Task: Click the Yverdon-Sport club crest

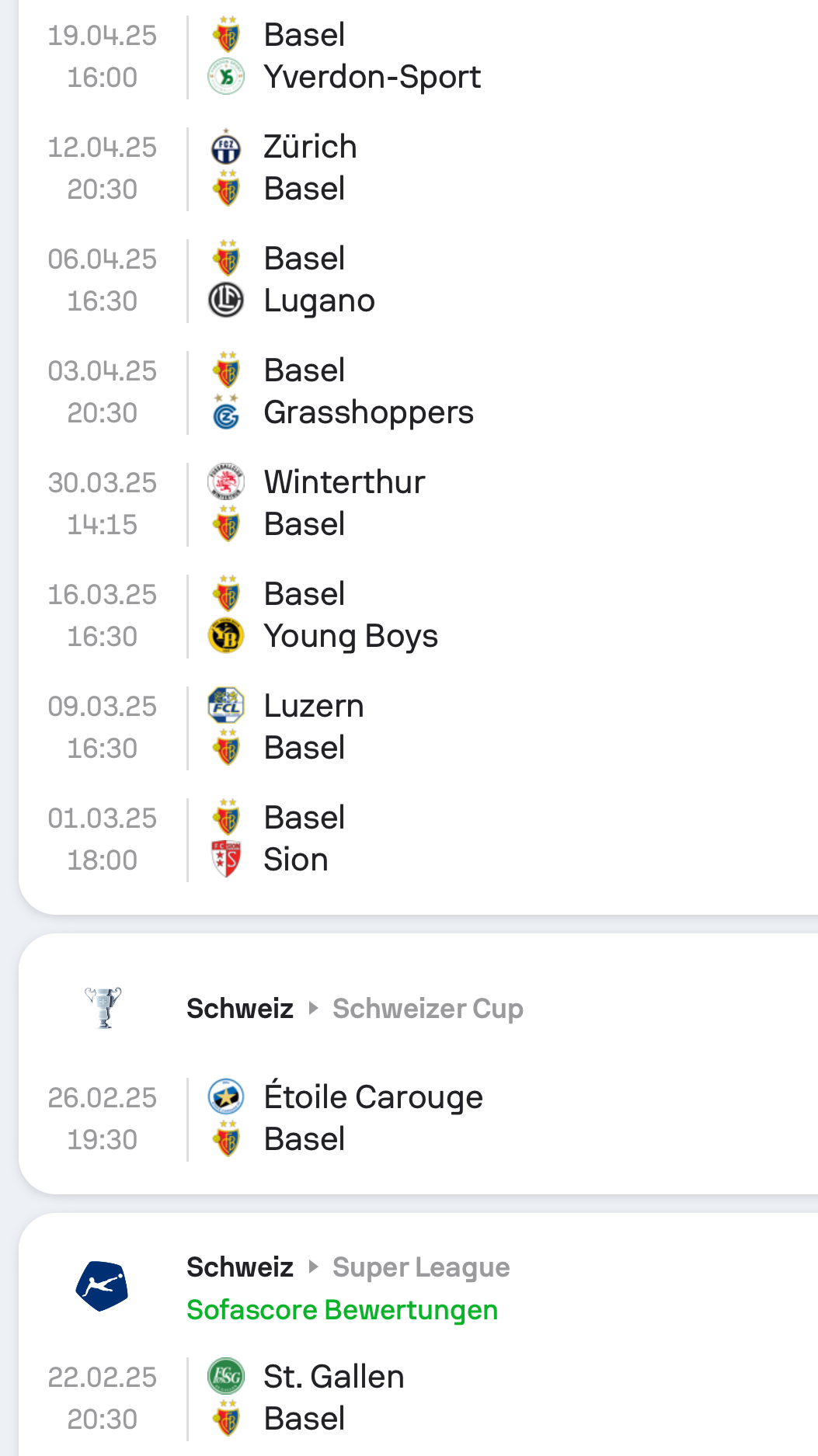Action: click(x=226, y=77)
